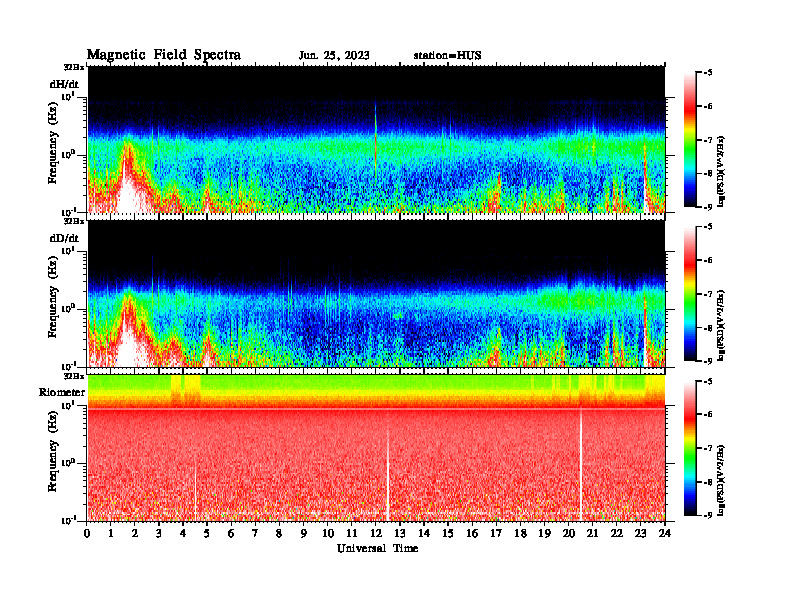The image size is (792, 612).
Task: Click the "-7" value on the dD/dt color bar
Action: 708,294
